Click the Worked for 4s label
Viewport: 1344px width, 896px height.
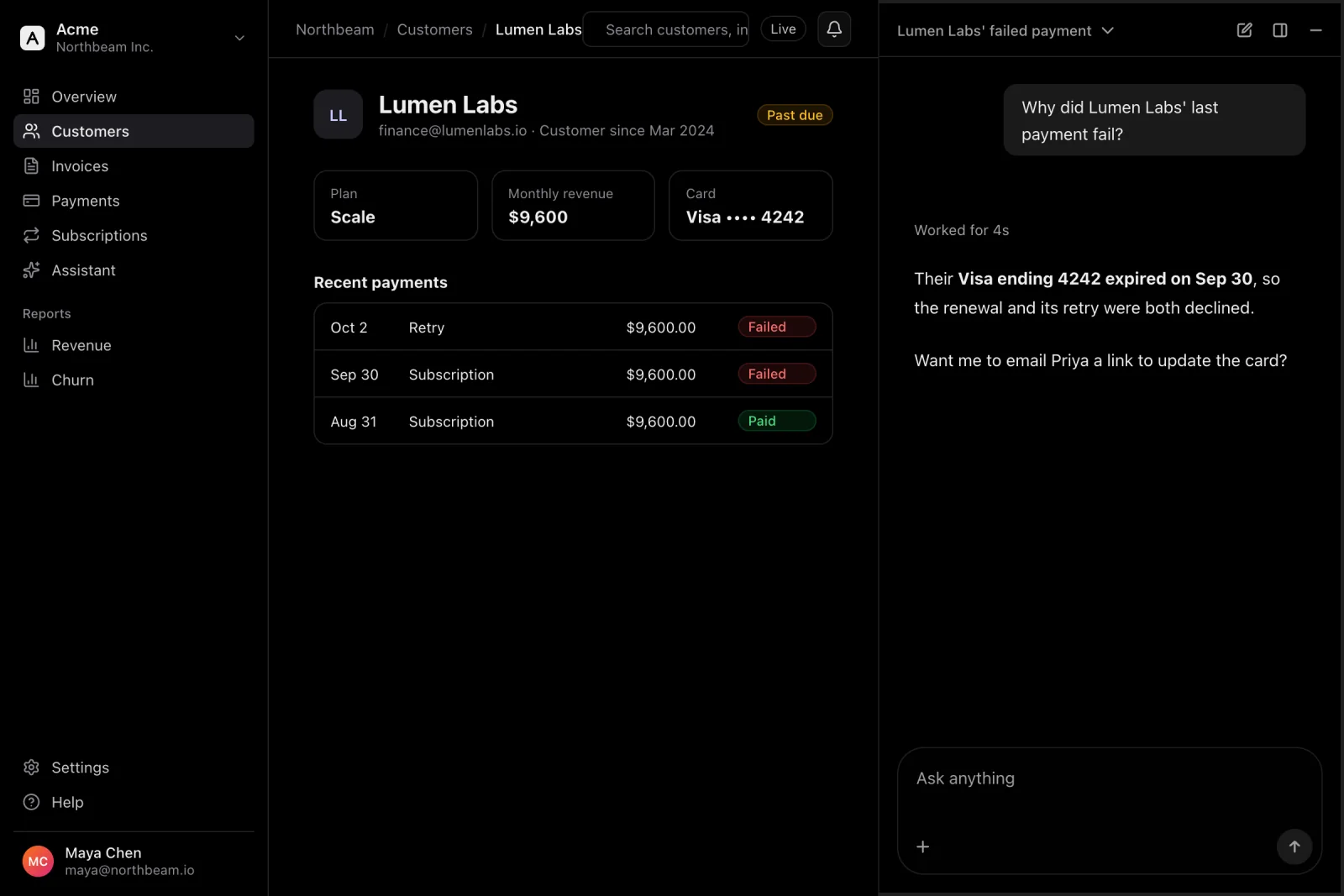coord(962,230)
